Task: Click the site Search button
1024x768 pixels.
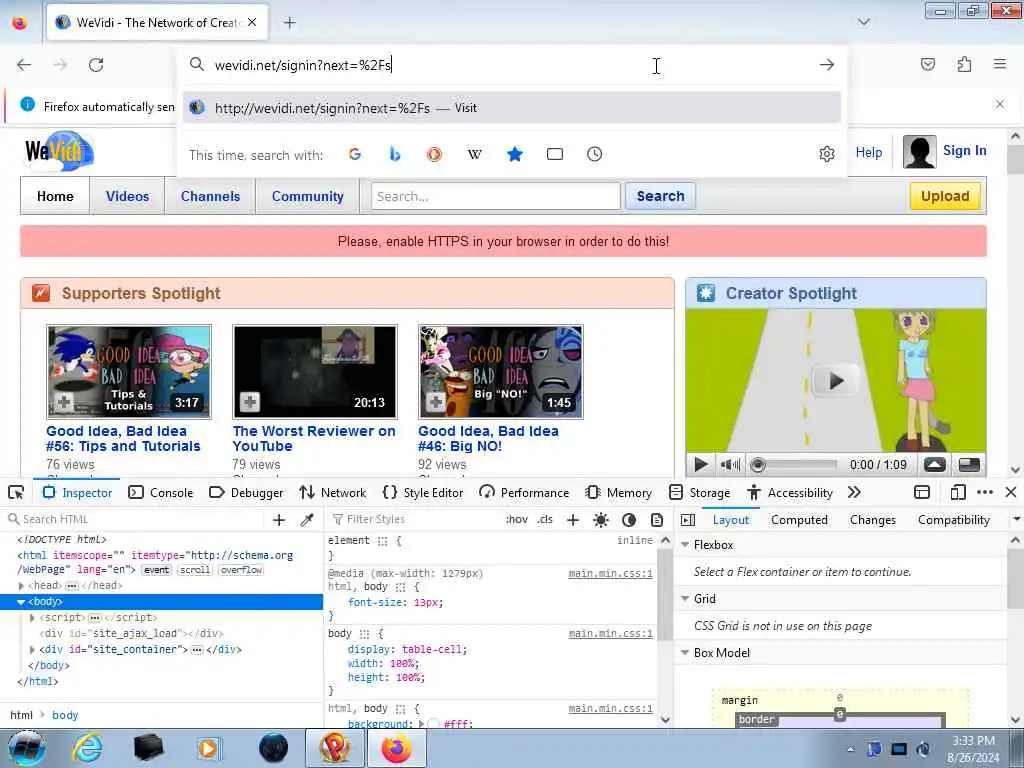Action: [660, 196]
